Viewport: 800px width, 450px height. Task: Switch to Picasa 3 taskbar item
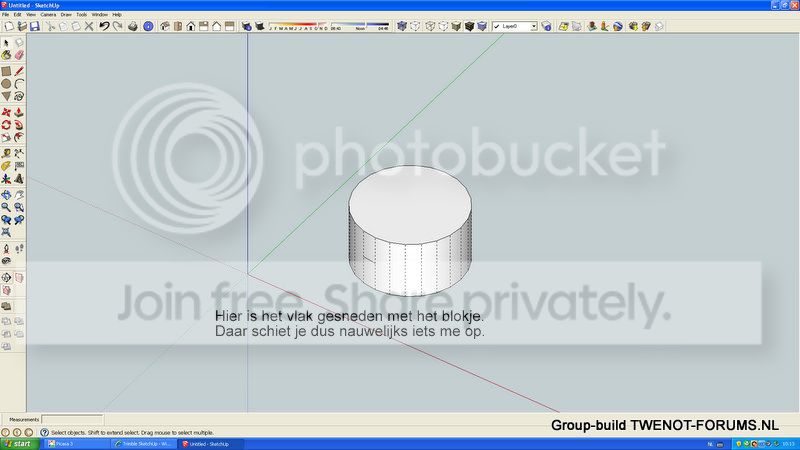tap(77, 444)
